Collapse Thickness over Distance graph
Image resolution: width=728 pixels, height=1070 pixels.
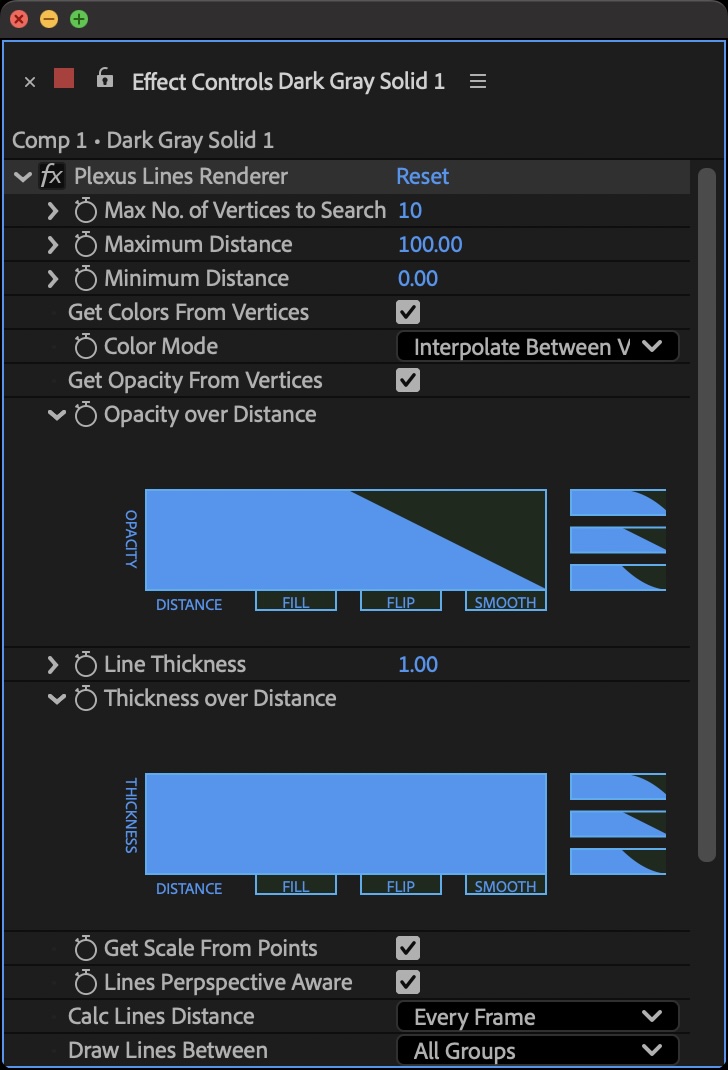click(x=57, y=699)
